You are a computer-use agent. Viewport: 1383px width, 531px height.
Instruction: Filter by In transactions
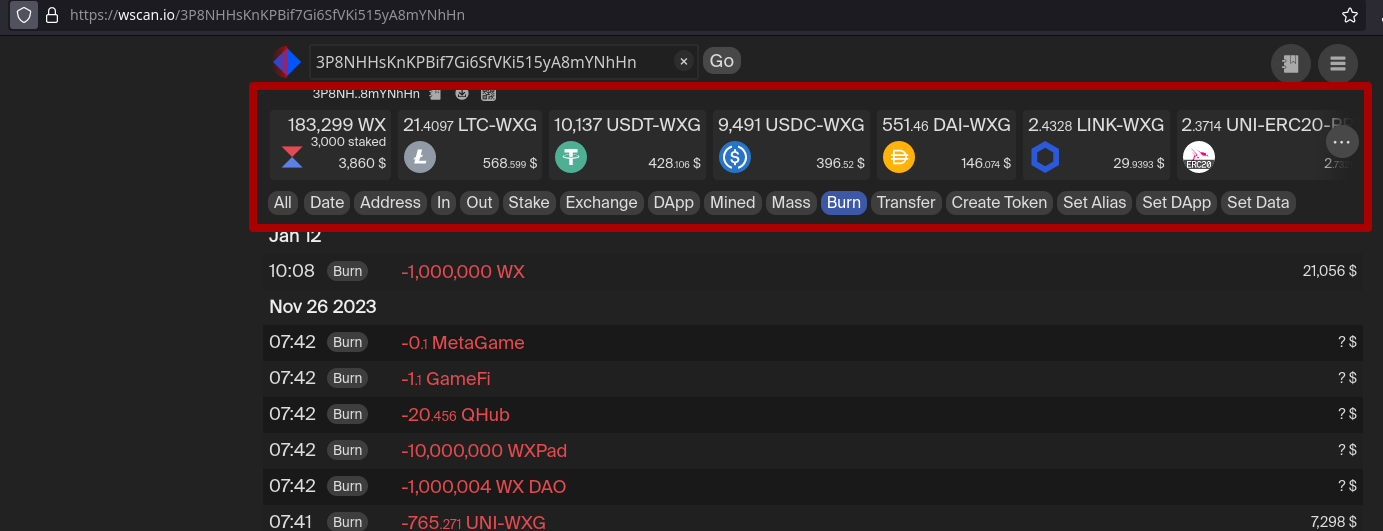click(x=444, y=203)
